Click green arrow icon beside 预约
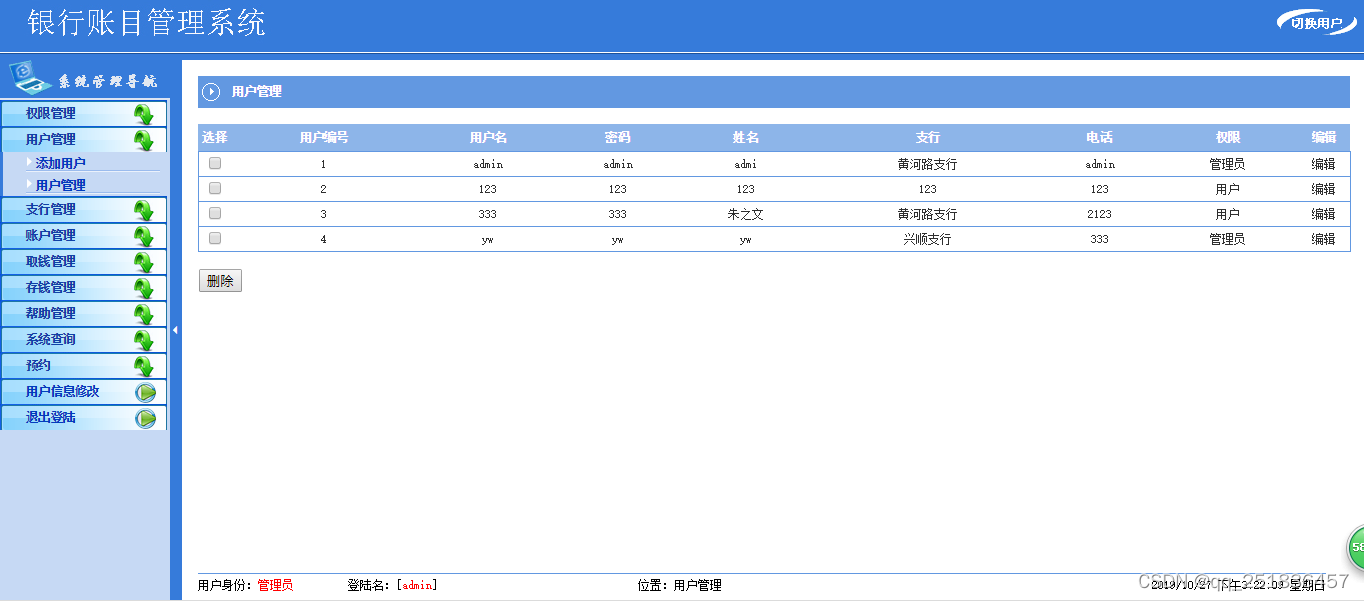This screenshot has width=1364, height=601. pyautogui.click(x=144, y=366)
